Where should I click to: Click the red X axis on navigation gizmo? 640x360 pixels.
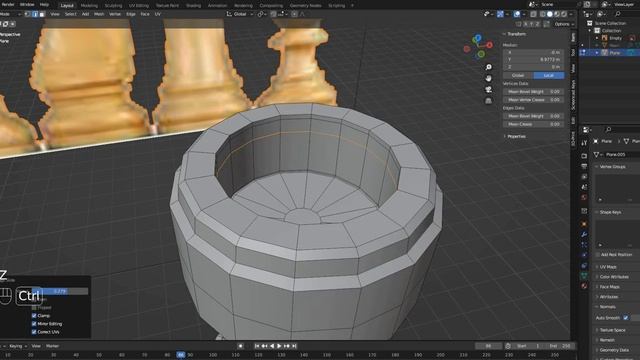tap(489, 45)
